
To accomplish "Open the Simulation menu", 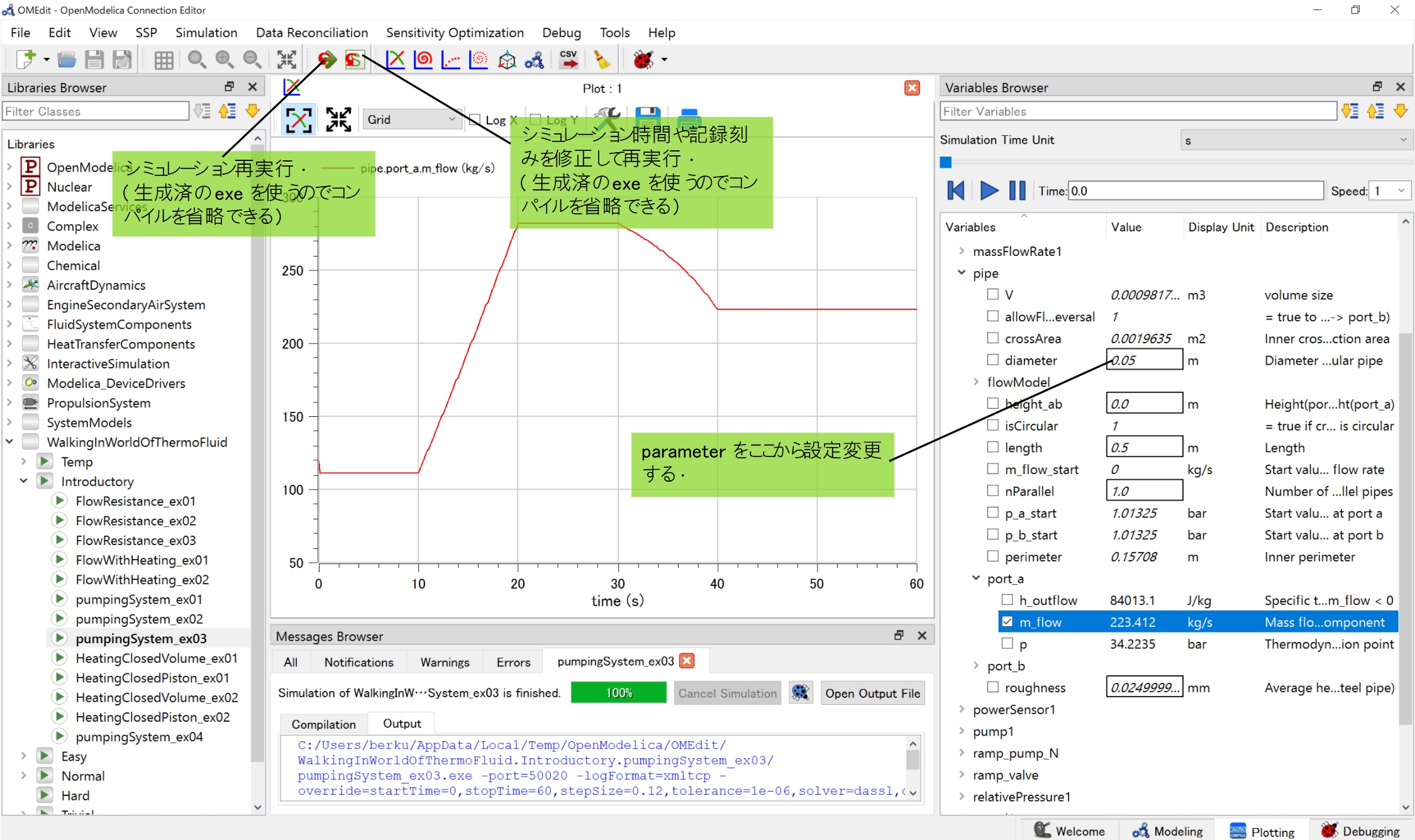I will coord(206,33).
